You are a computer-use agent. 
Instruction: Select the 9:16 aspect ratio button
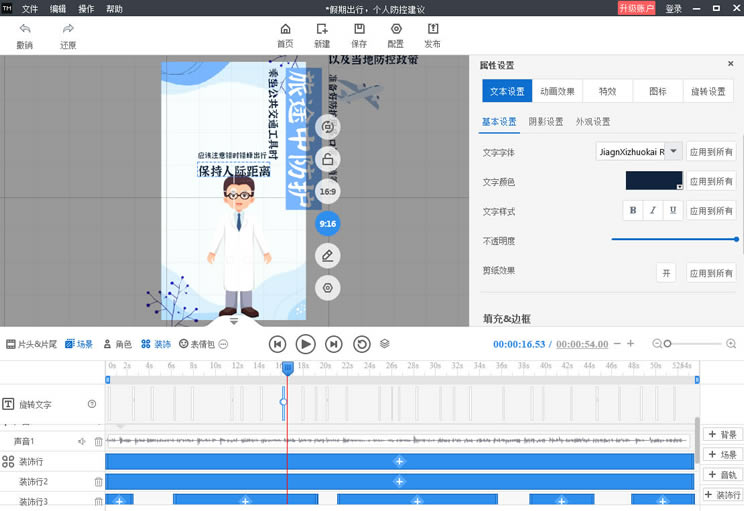[327, 224]
